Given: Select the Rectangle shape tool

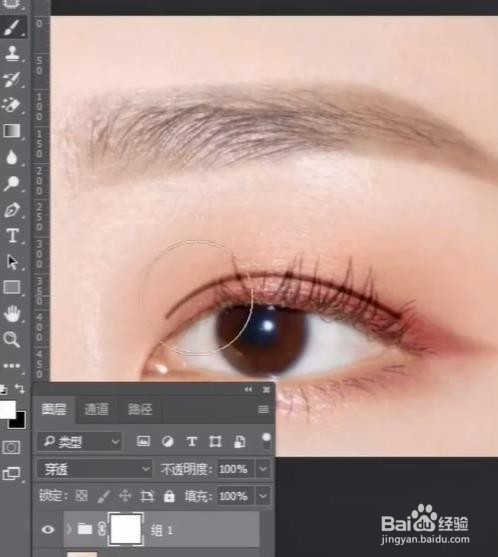Looking at the screenshot, I should (x=12, y=287).
